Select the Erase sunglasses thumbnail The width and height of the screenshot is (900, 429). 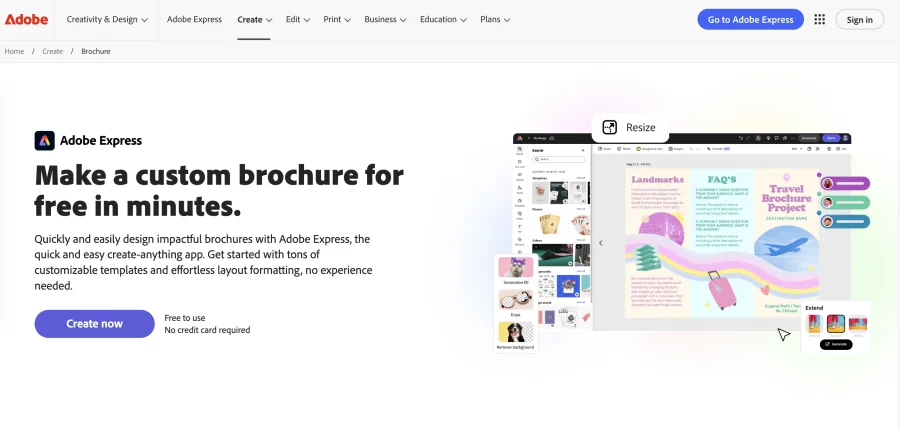515,300
